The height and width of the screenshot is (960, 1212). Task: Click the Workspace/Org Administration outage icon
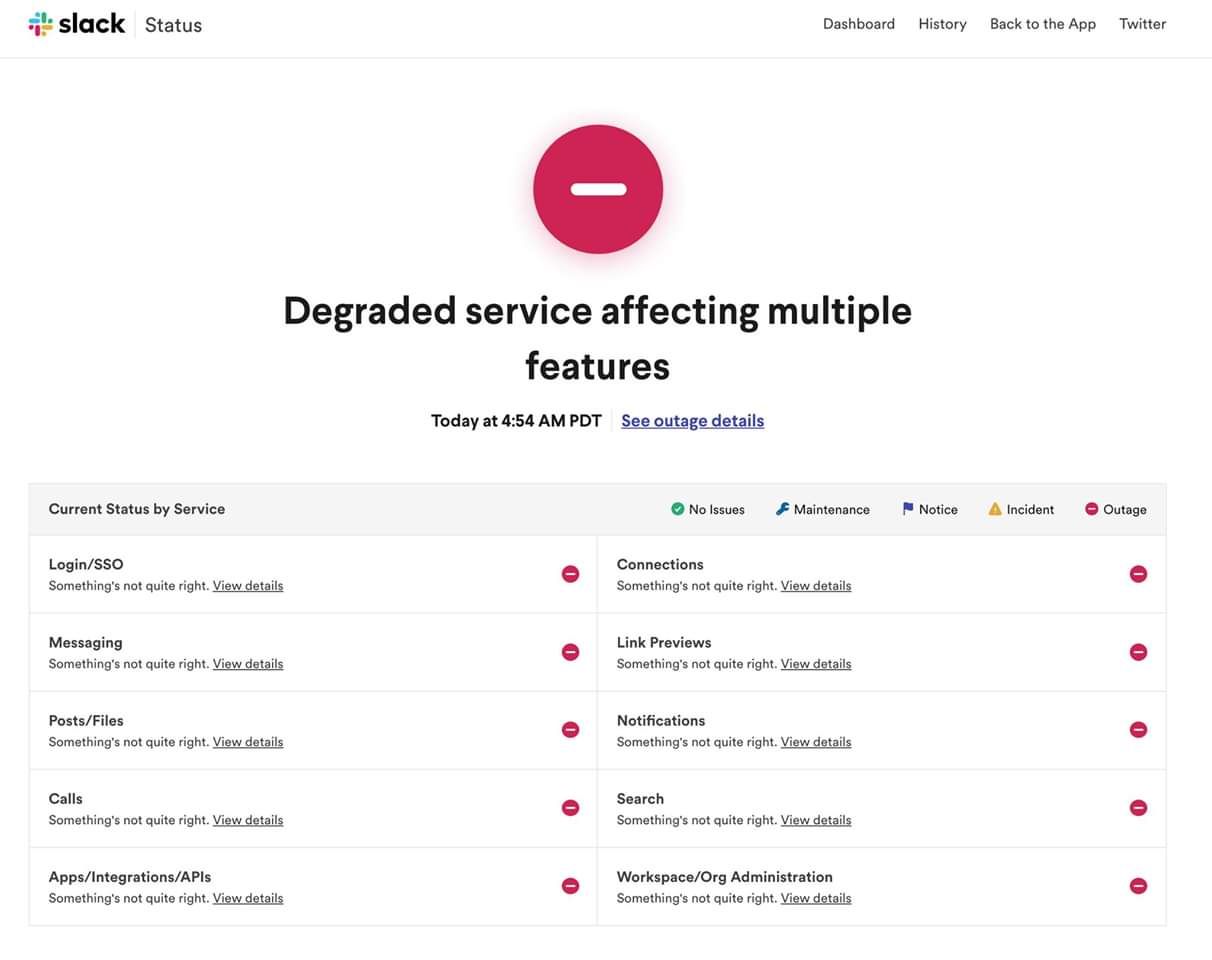1138,886
